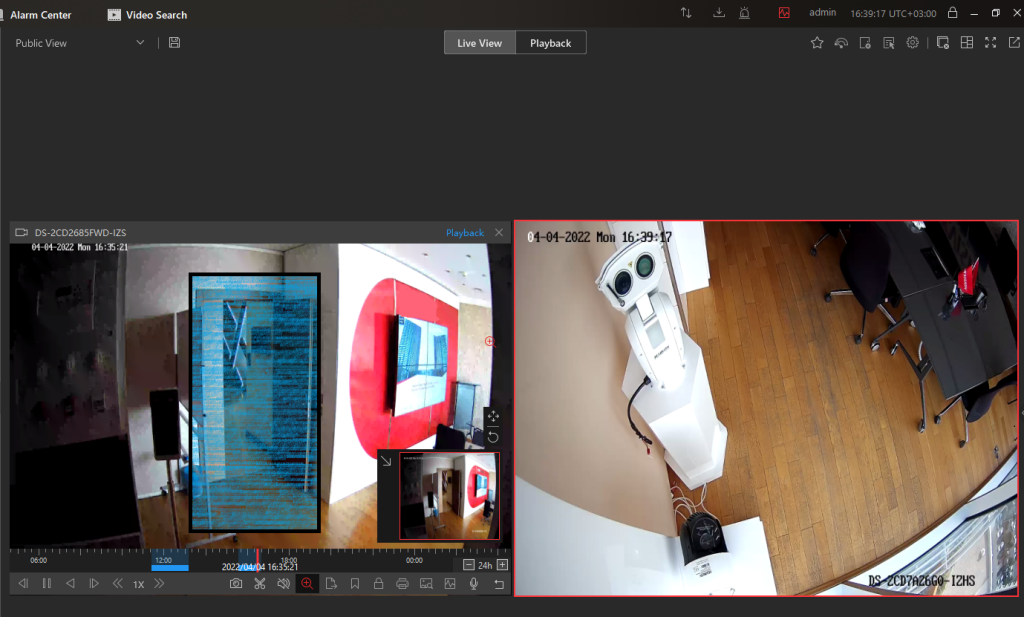
Task: Open window division layout grid icon
Action: click(x=966, y=43)
